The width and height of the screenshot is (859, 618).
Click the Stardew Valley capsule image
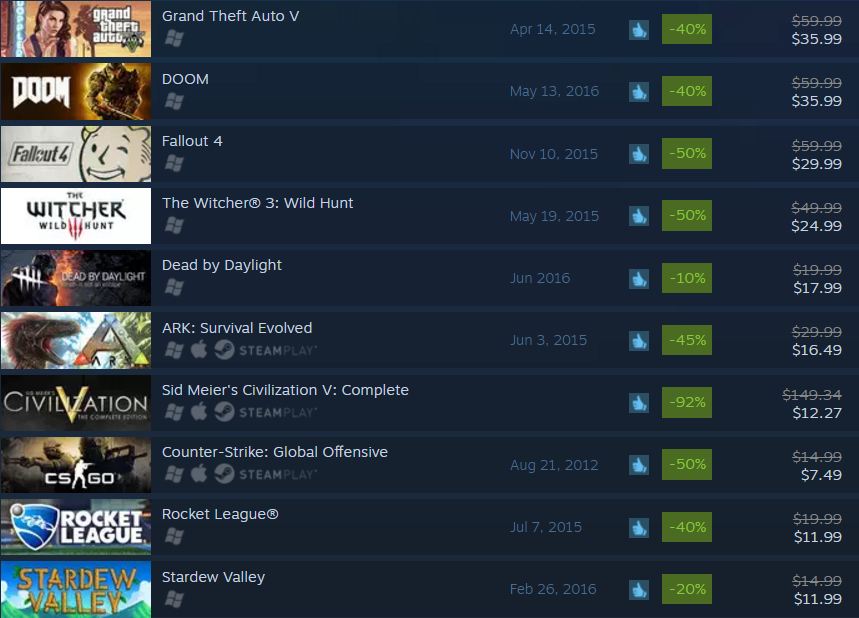tap(76, 589)
